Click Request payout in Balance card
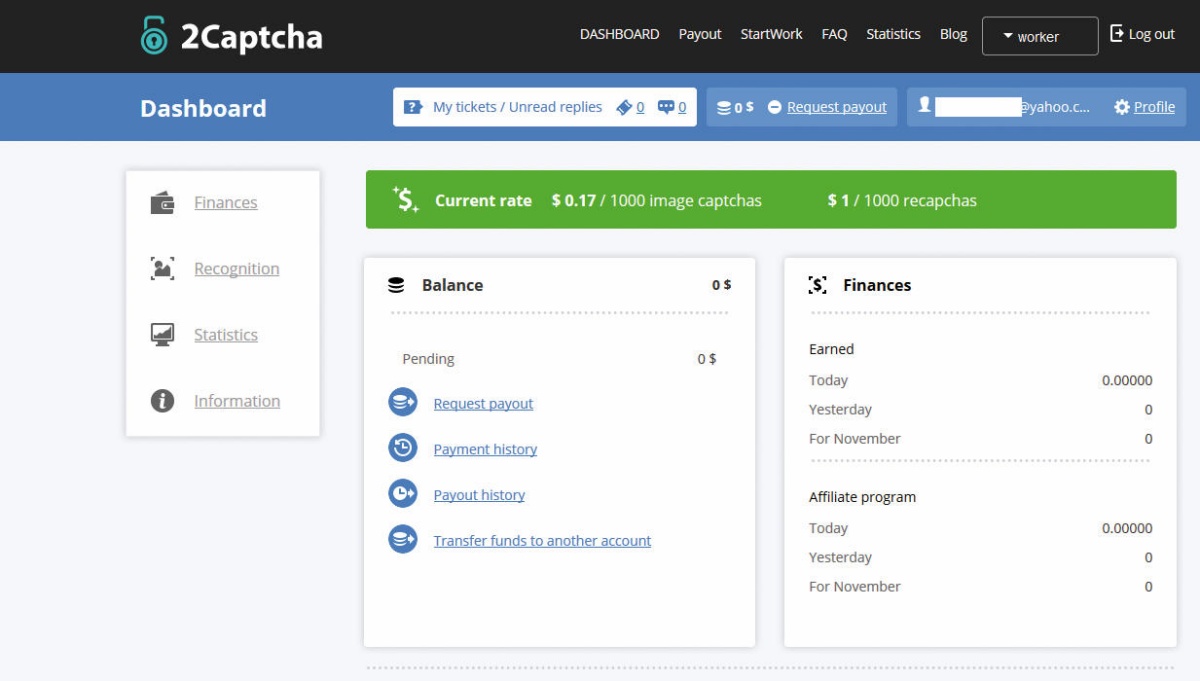The height and width of the screenshot is (681, 1200). click(x=483, y=404)
